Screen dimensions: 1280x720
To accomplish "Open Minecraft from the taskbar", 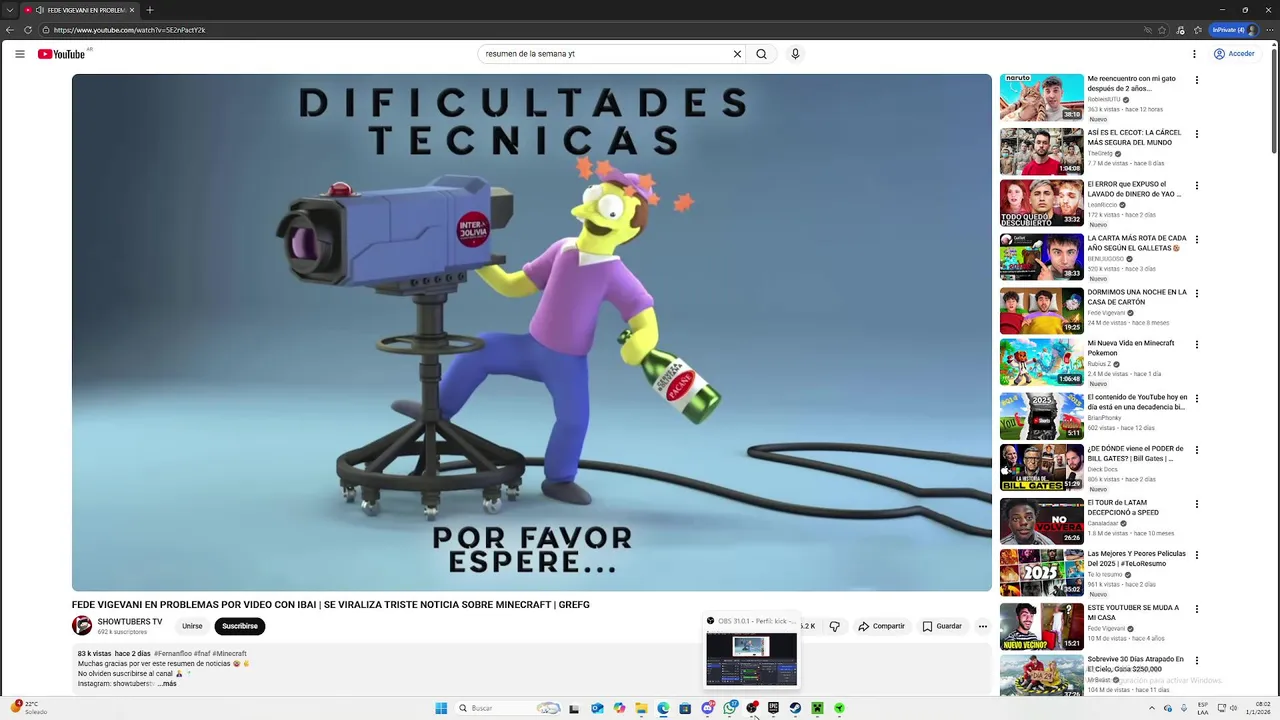I will pos(817,708).
